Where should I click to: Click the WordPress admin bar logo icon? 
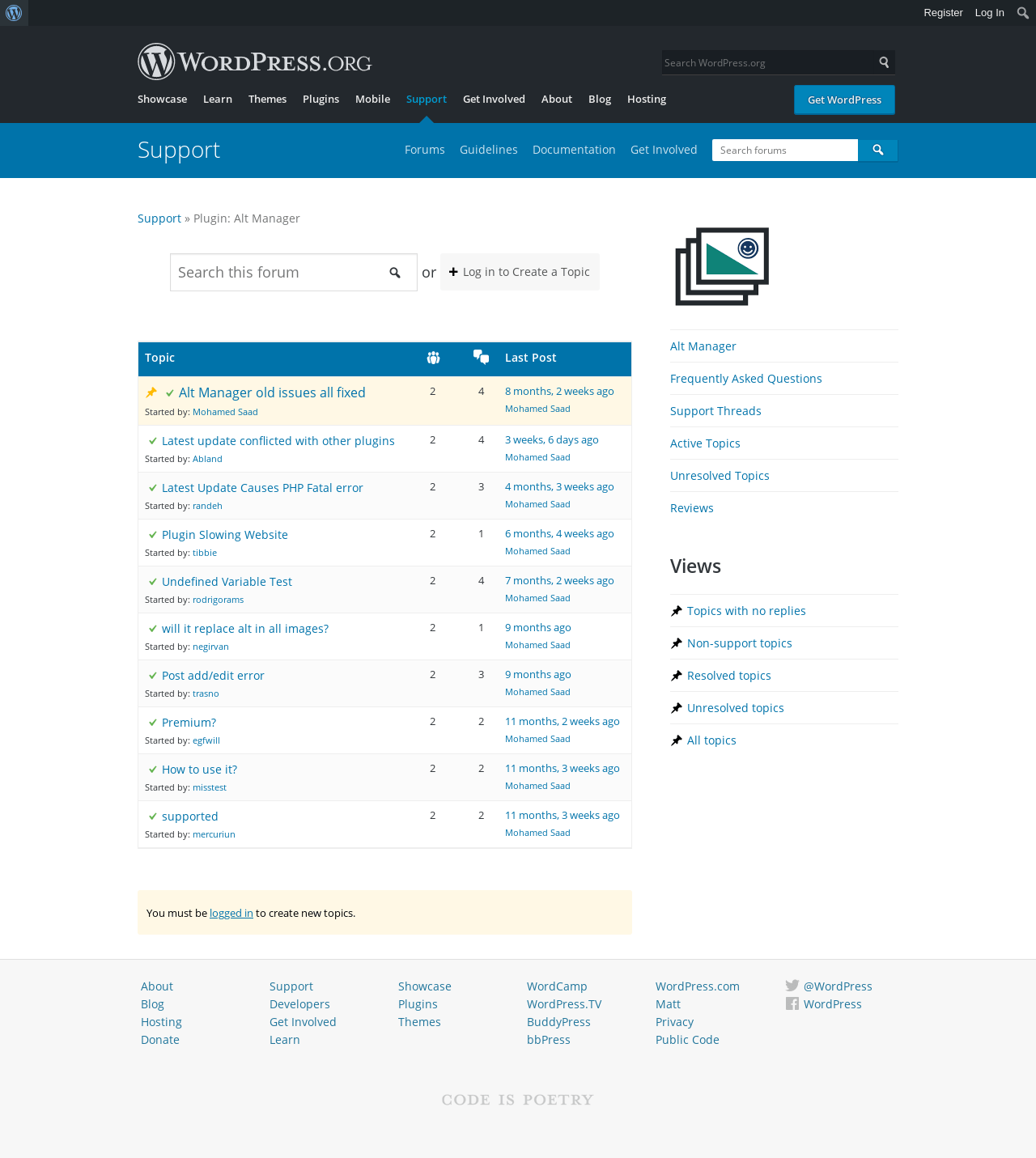tap(14, 13)
